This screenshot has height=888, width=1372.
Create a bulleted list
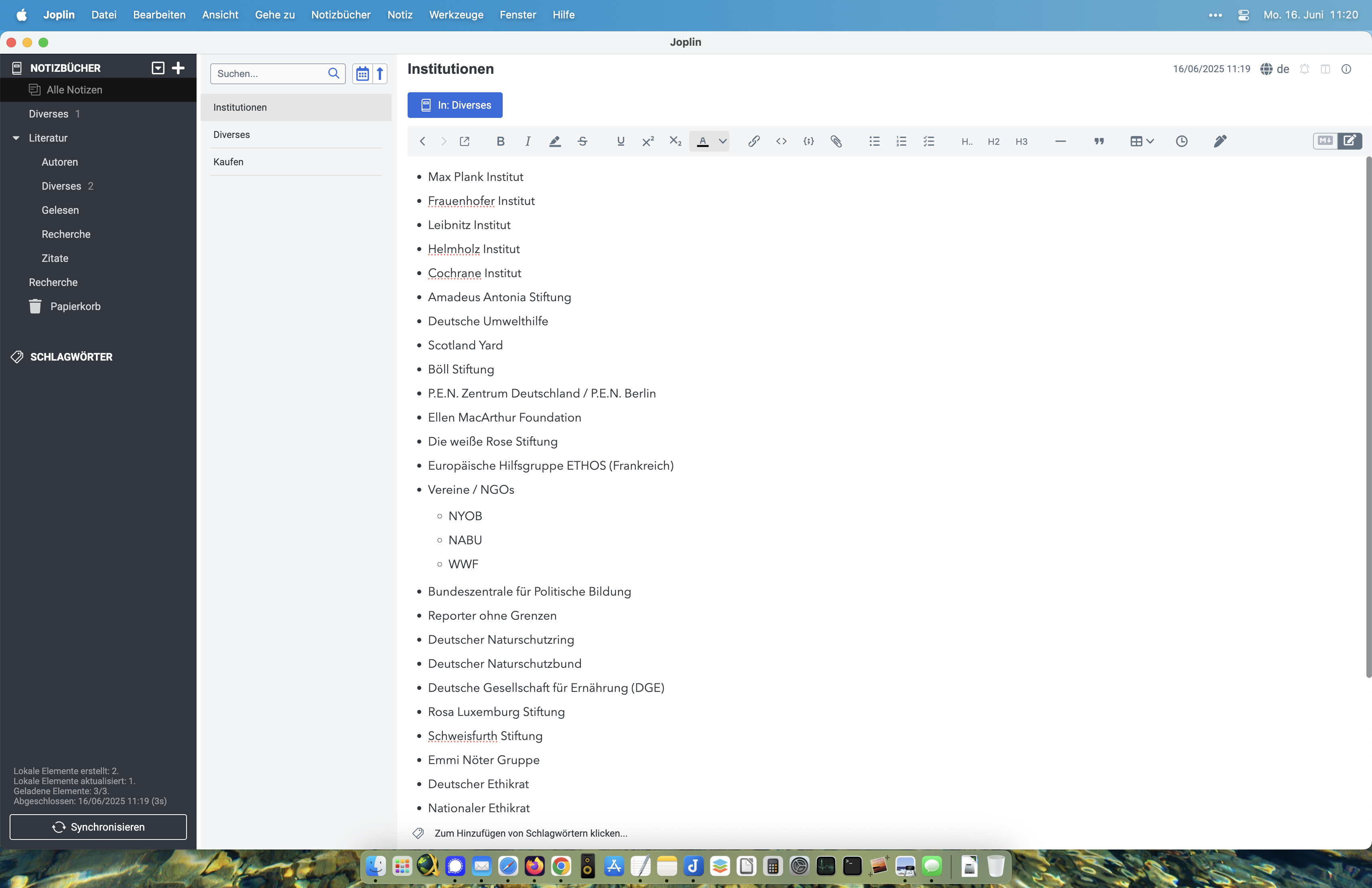coord(874,141)
